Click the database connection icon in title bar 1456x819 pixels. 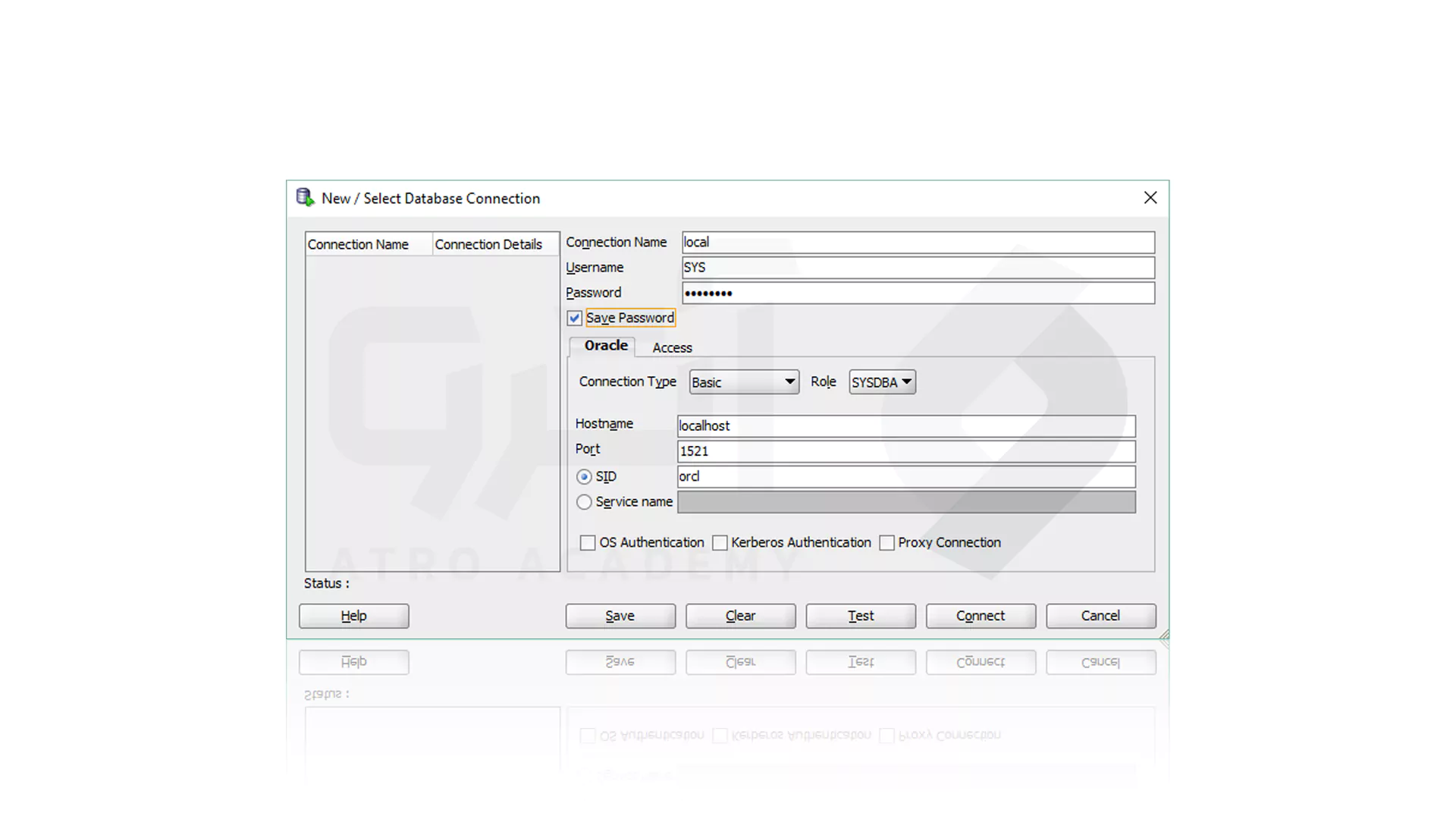point(305,196)
